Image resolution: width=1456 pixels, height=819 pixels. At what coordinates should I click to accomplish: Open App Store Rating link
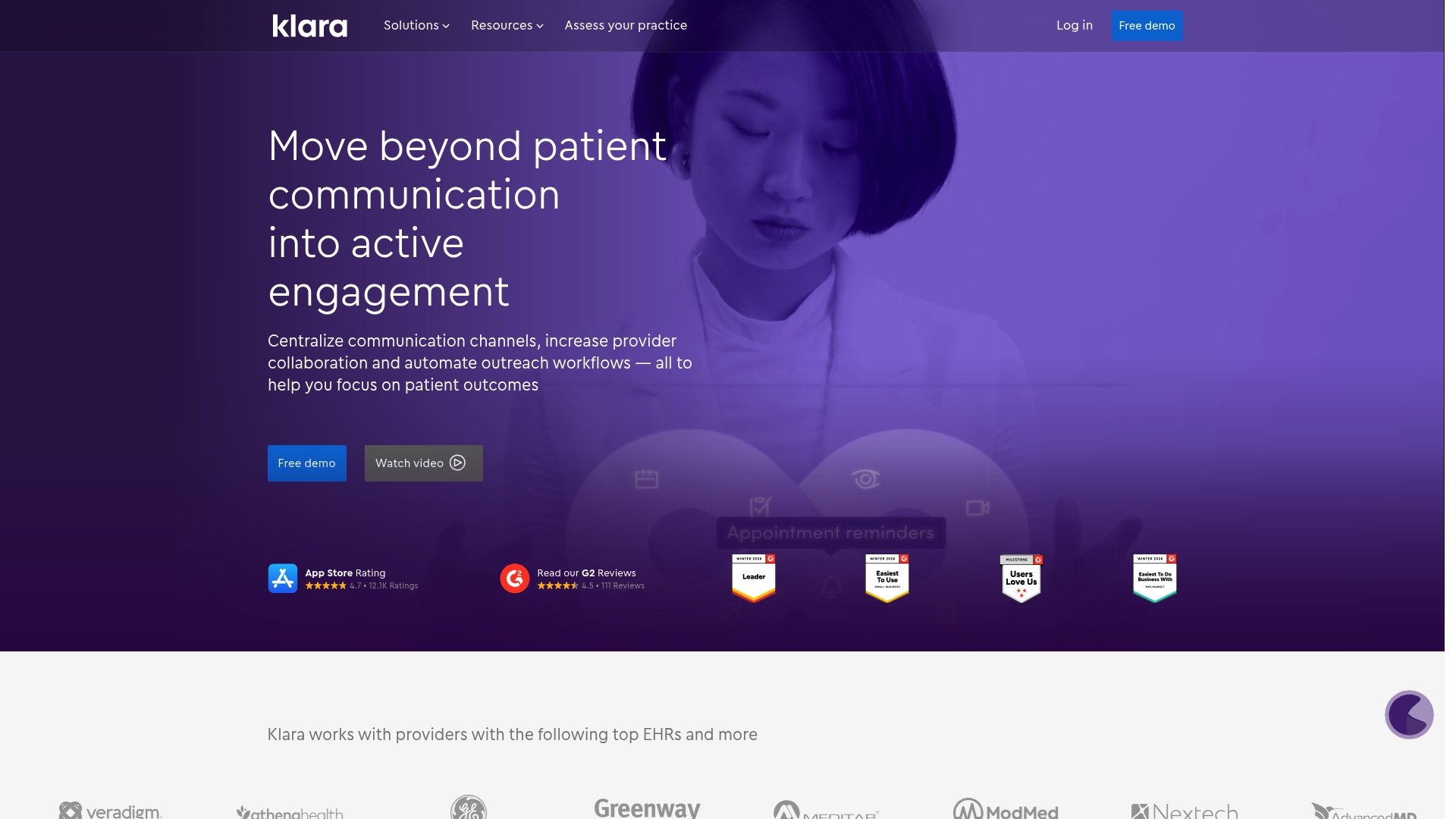click(x=345, y=573)
